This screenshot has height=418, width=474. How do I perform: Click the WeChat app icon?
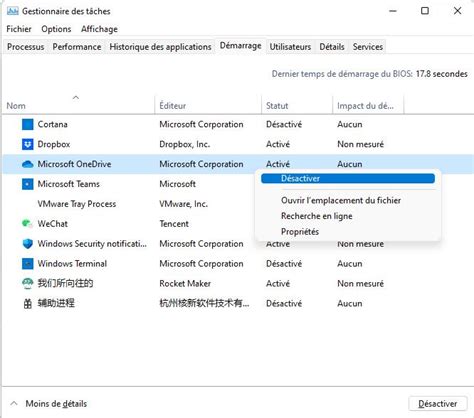click(27, 224)
